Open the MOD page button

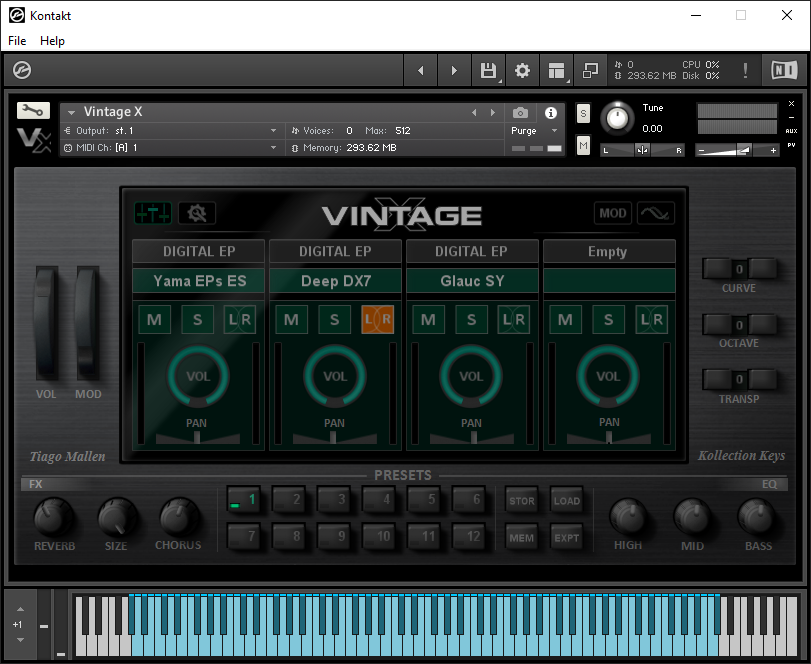[x=612, y=213]
